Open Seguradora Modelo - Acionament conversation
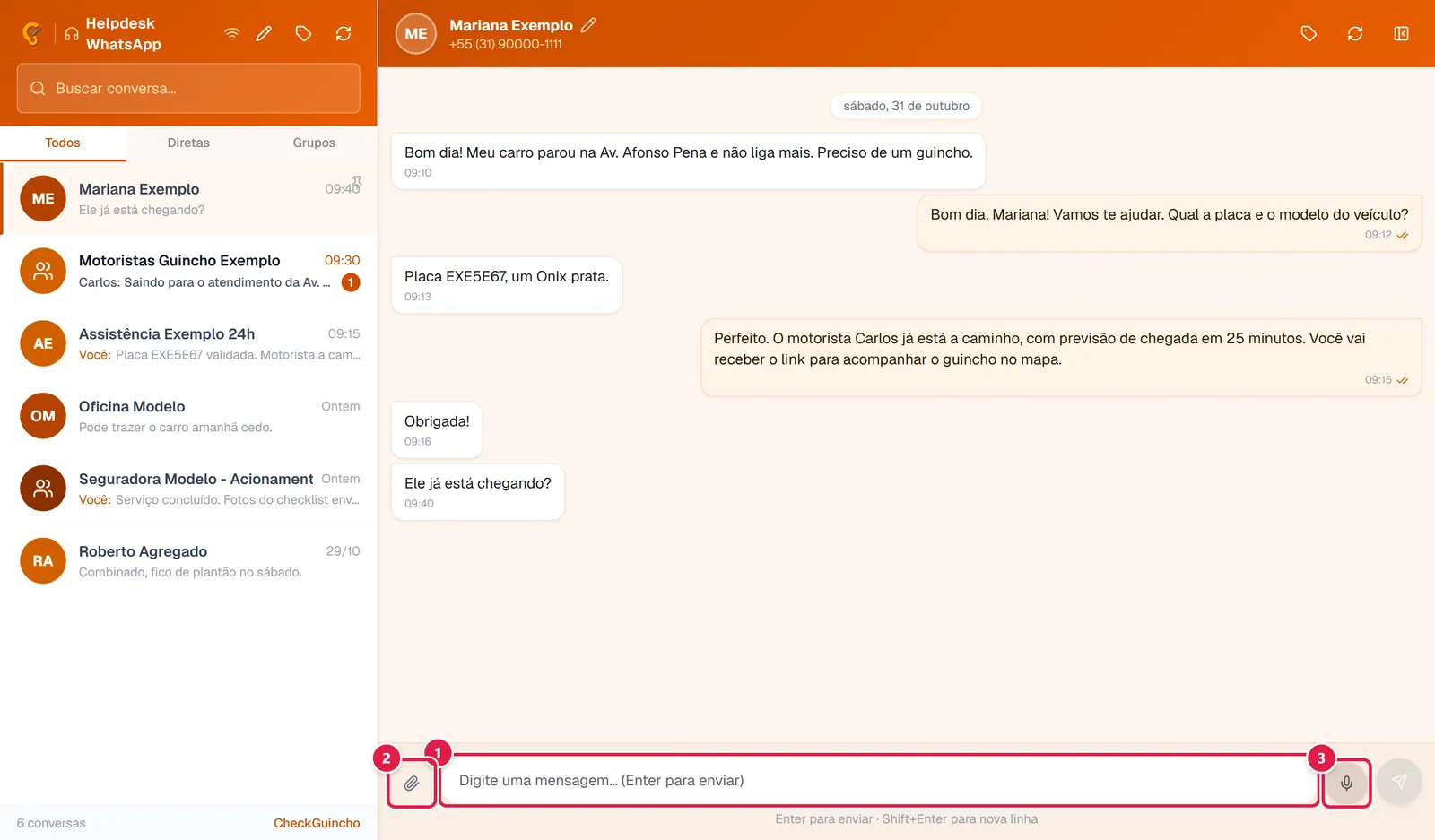Image resolution: width=1435 pixels, height=840 pixels. [188, 489]
